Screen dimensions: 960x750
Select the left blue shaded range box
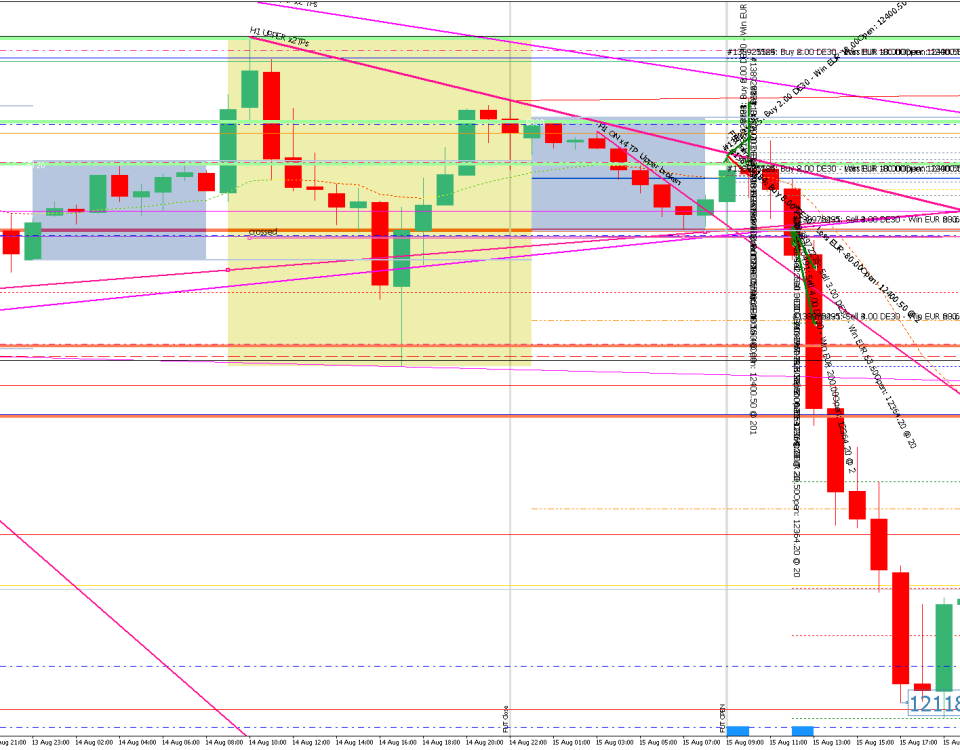[x=118, y=240]
